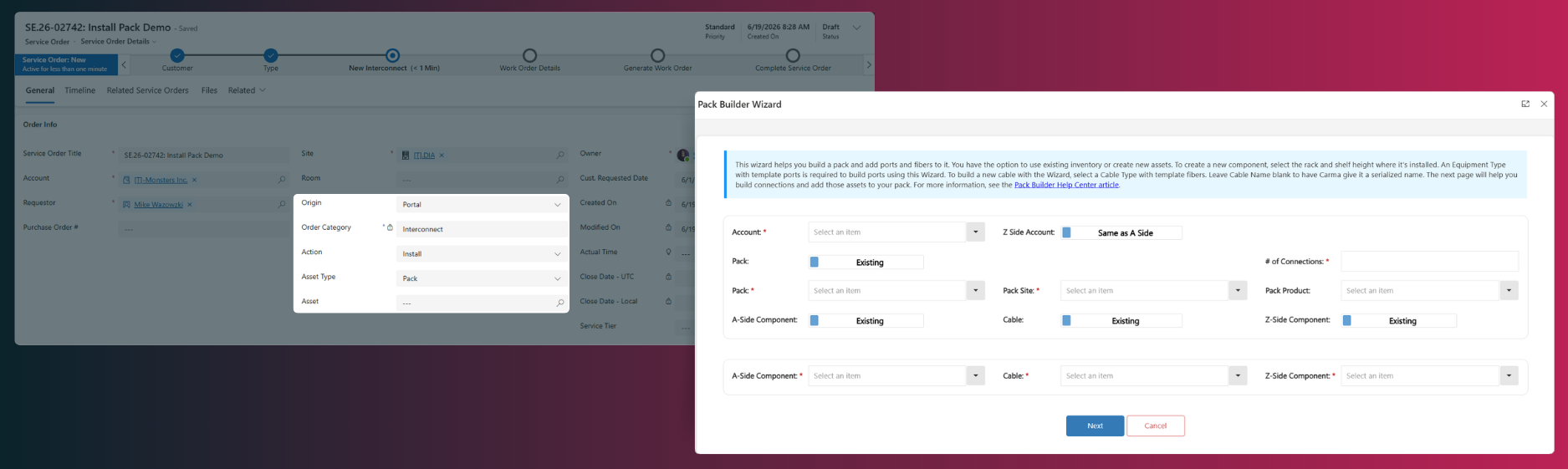Click the Service Order Title field
Image resolution: width=1568 pixels, height=469 pixels.
tap(203, 155)
